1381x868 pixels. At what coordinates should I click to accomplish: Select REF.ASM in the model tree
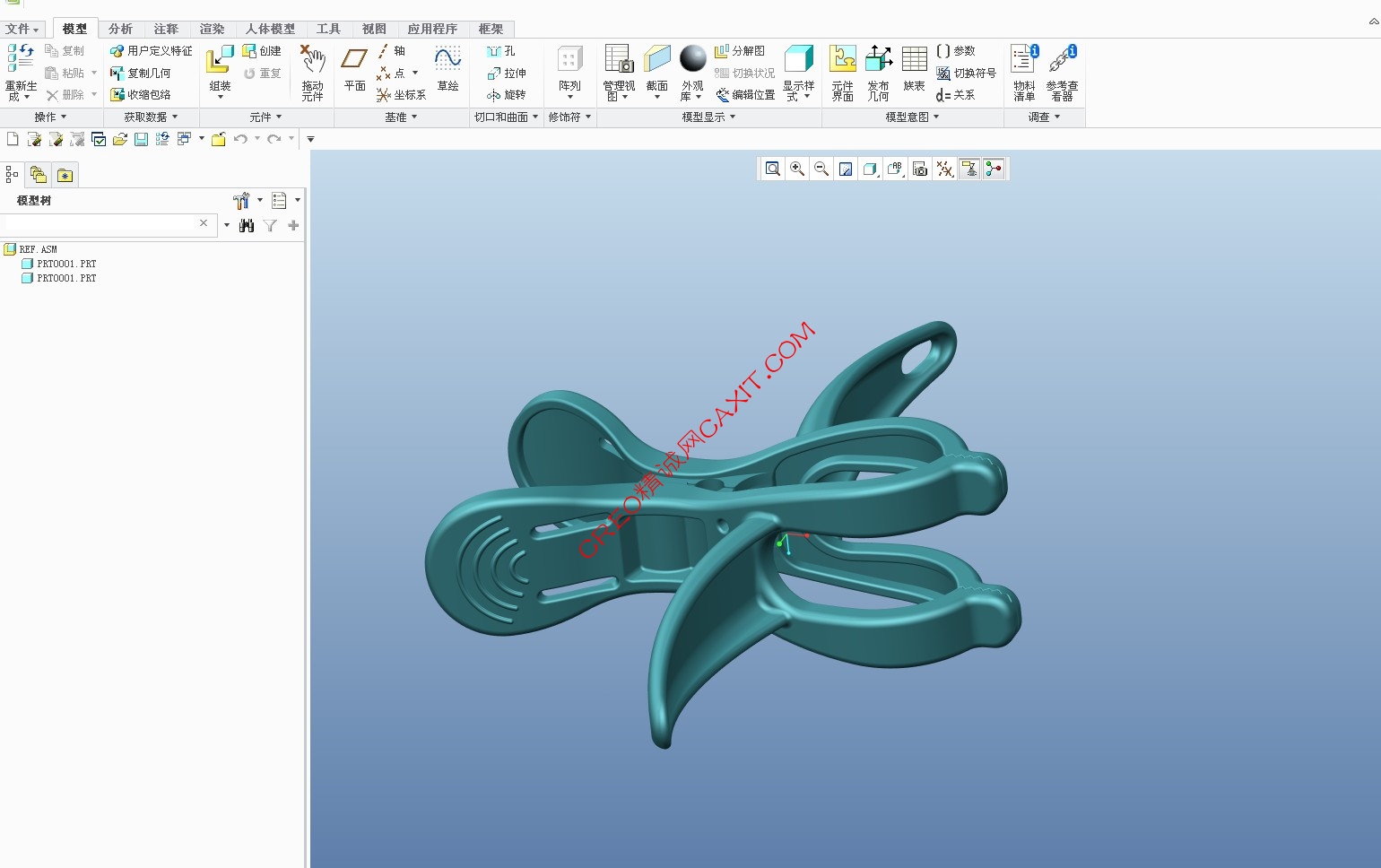30,249
